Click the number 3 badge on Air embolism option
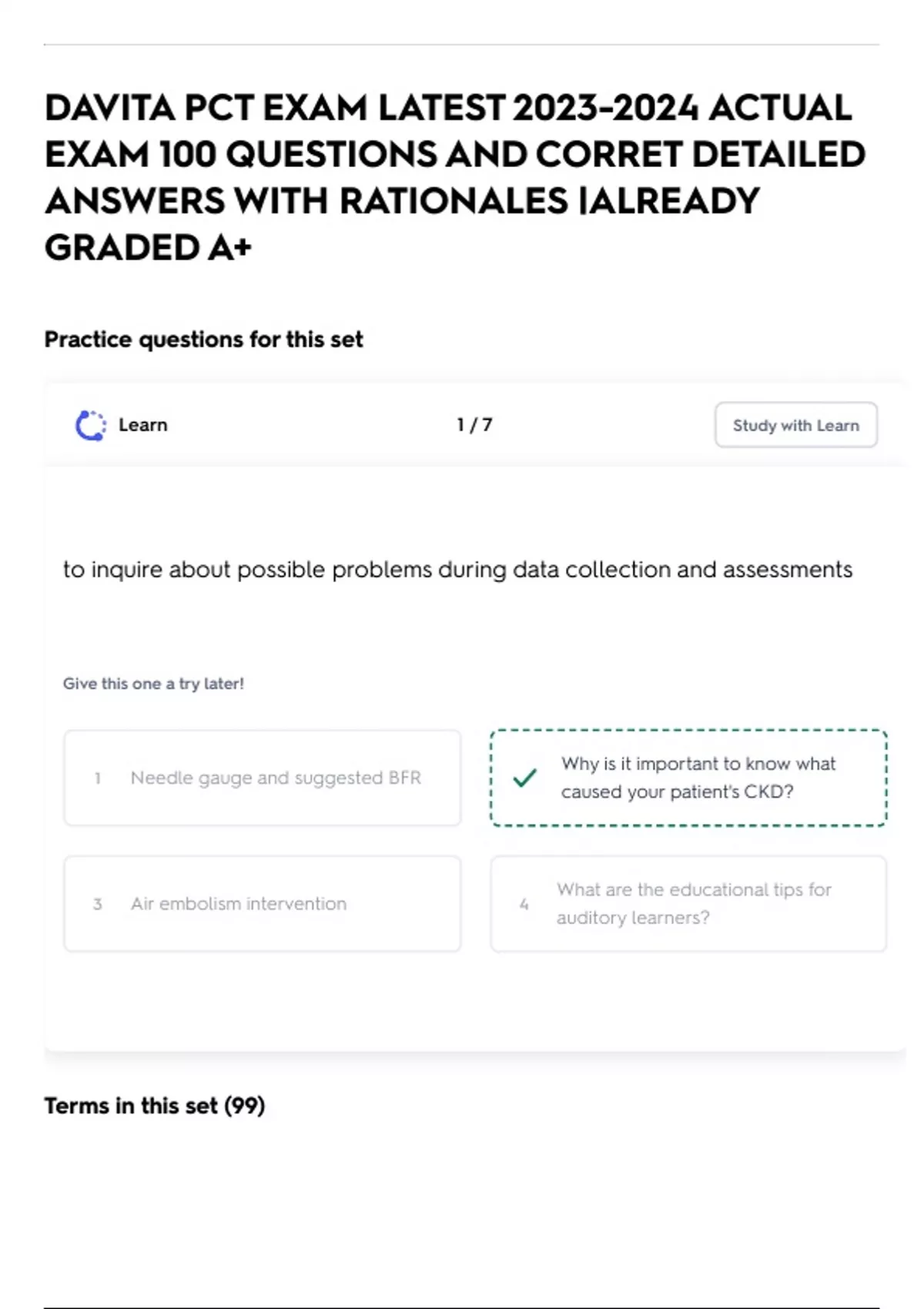 click(x=98, y=904)
